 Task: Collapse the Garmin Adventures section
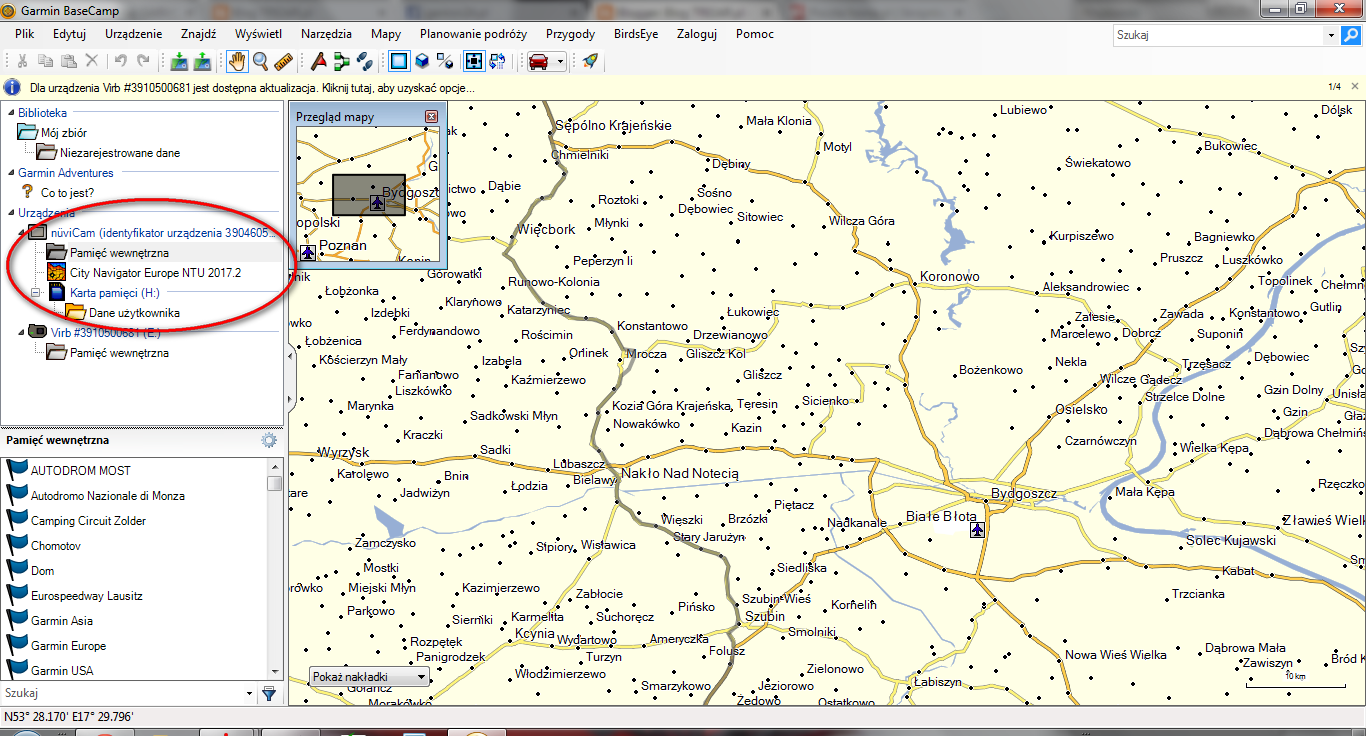click(x=9, y=173)
